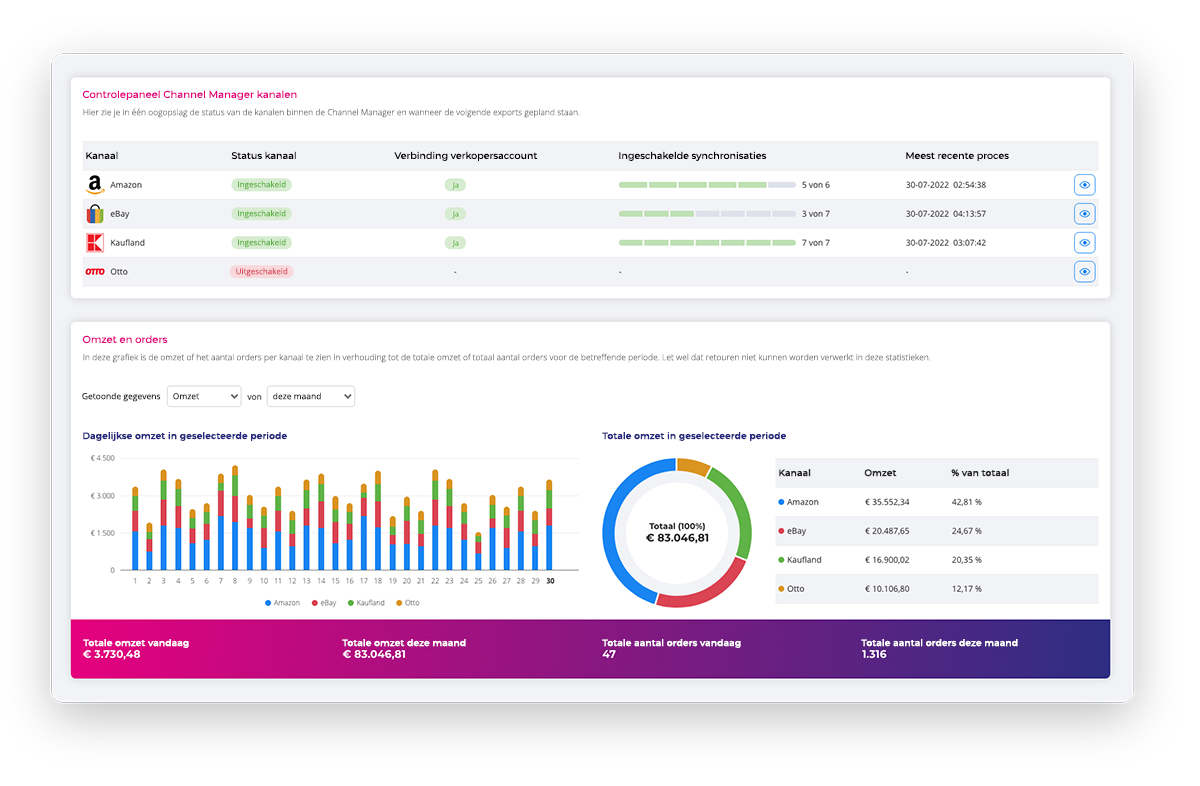Click the revenue value € 10.106,80

[887, 589]
